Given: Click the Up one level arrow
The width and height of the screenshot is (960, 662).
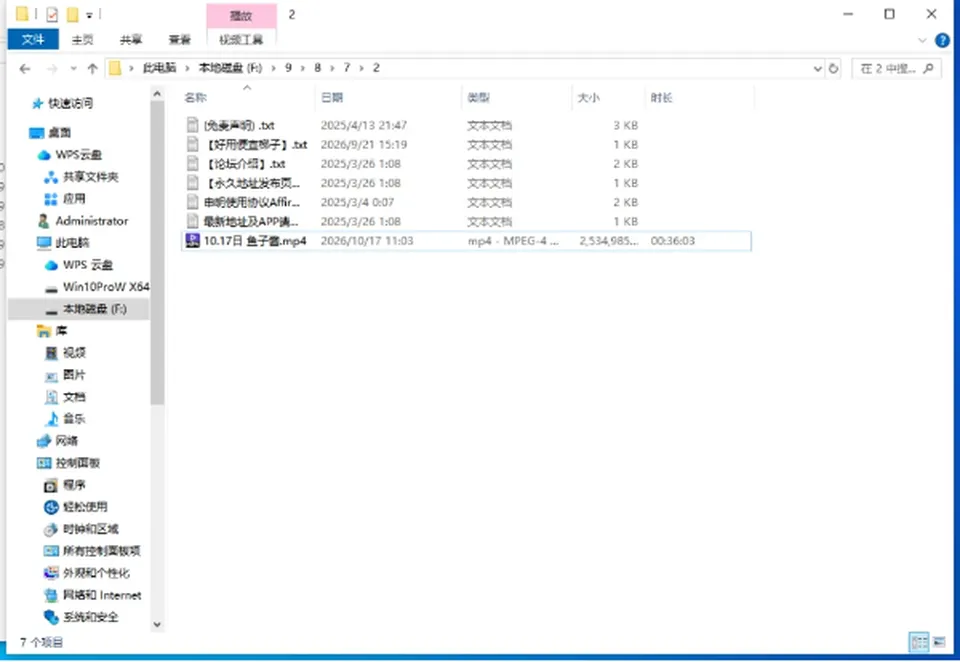Looking at the screenshot, I should pos(92,69).
